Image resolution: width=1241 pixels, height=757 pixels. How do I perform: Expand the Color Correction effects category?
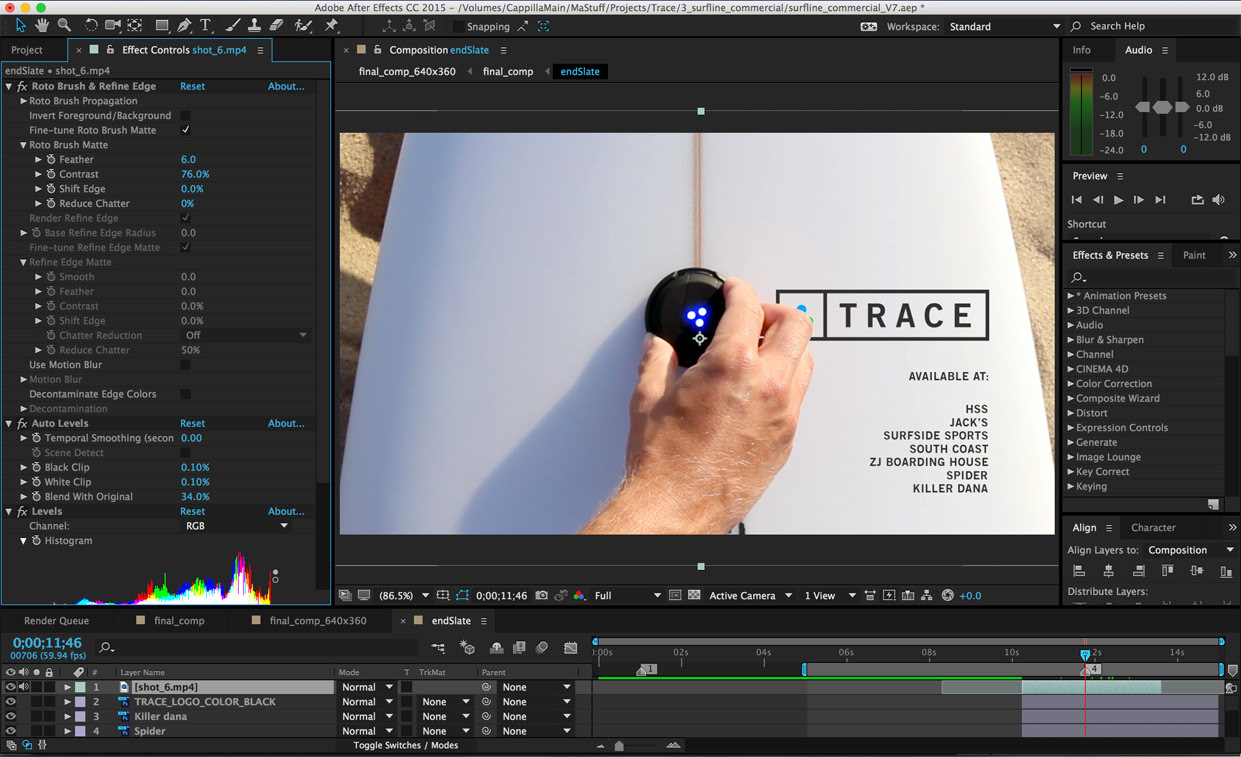(1071, 384)
